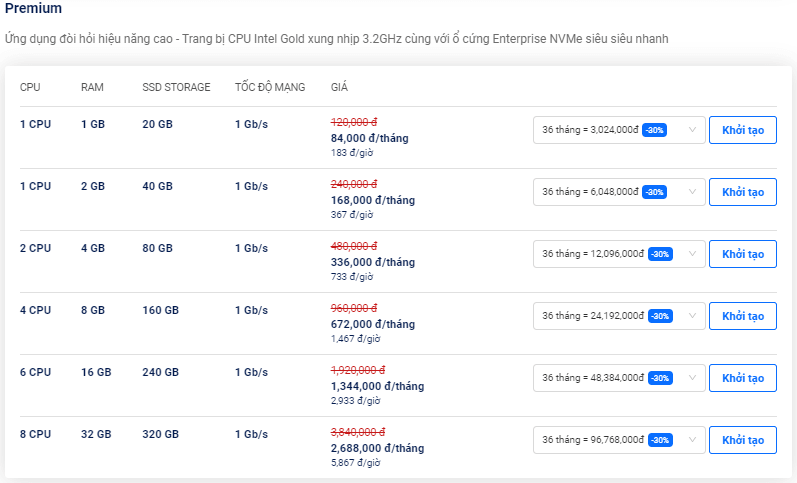This screenshot has width=797, height=483.
Task: Click Khởi tạo for the 2,688,000 đ/tháng plan
Action: (x=743, y=440)
